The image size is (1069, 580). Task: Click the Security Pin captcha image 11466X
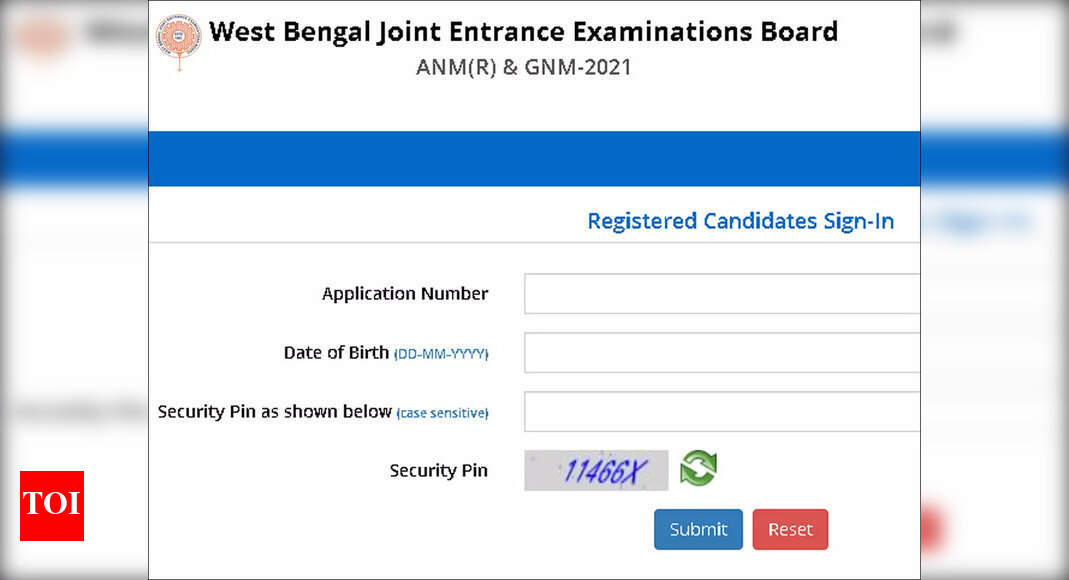click(596, 470)
